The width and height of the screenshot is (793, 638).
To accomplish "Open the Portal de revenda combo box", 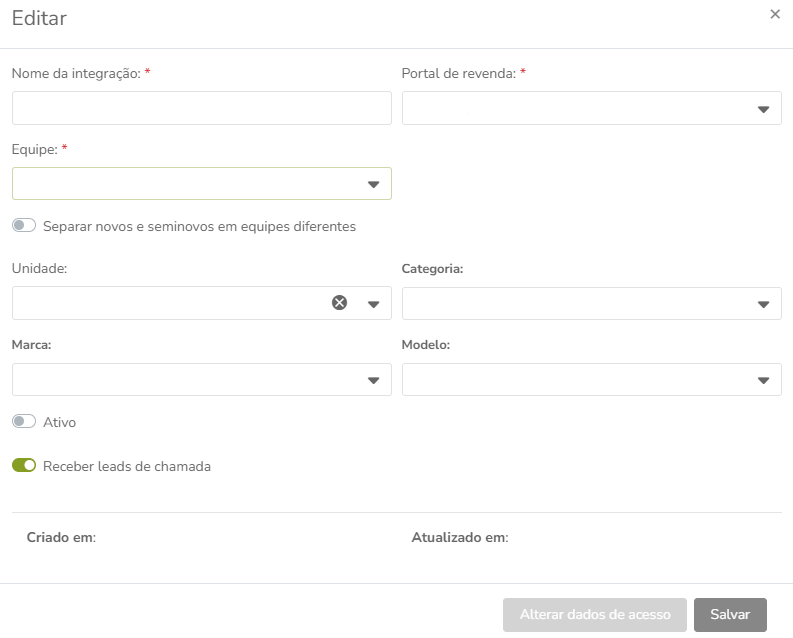I will pos(592,108).
